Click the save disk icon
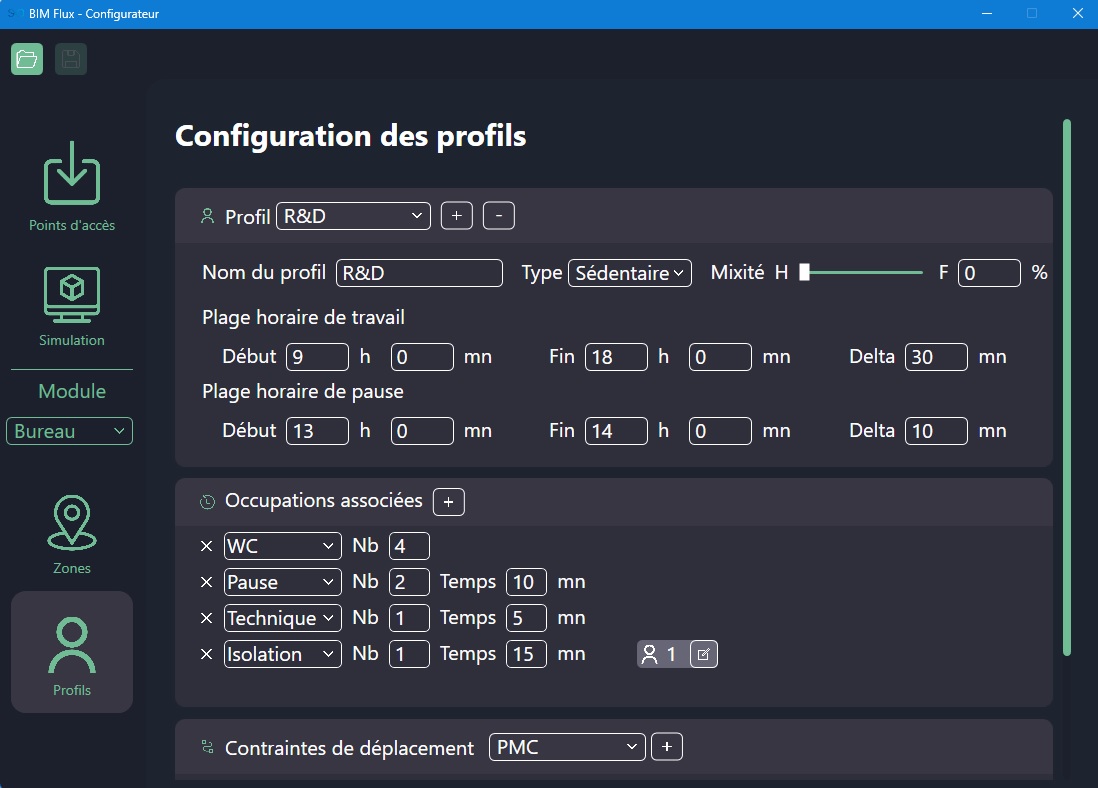The width and height of the screenshot is (1098, 788). point(70,60)
